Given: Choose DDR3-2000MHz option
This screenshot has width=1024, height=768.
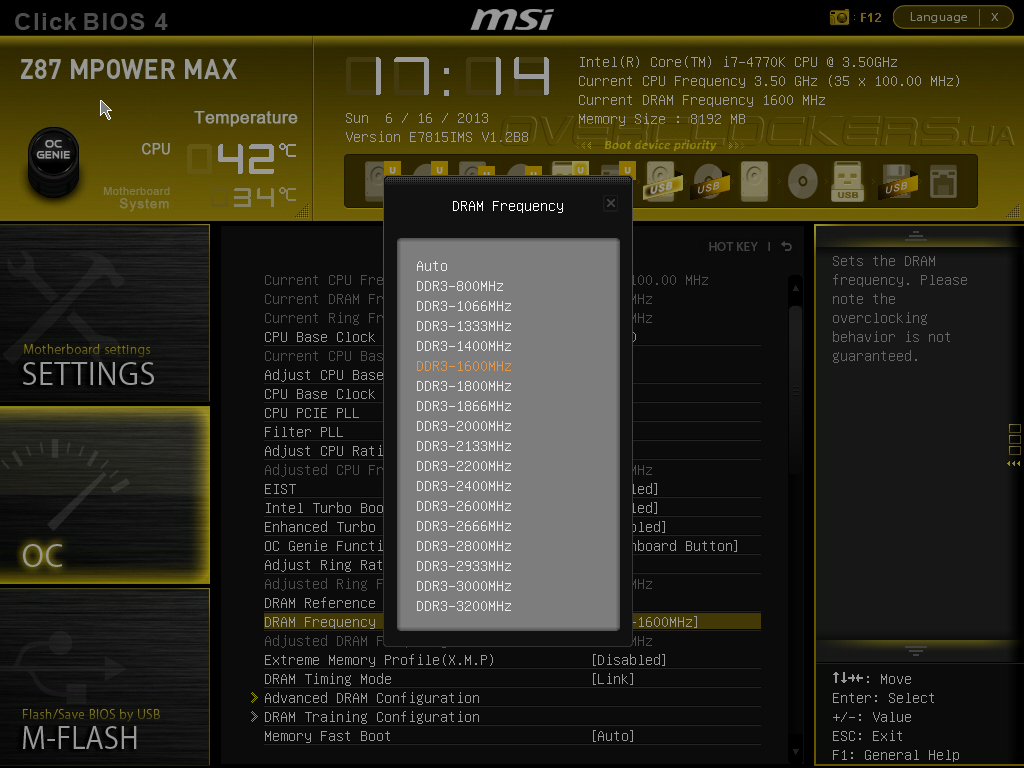Looking at the screenshot, I should 464,426.
